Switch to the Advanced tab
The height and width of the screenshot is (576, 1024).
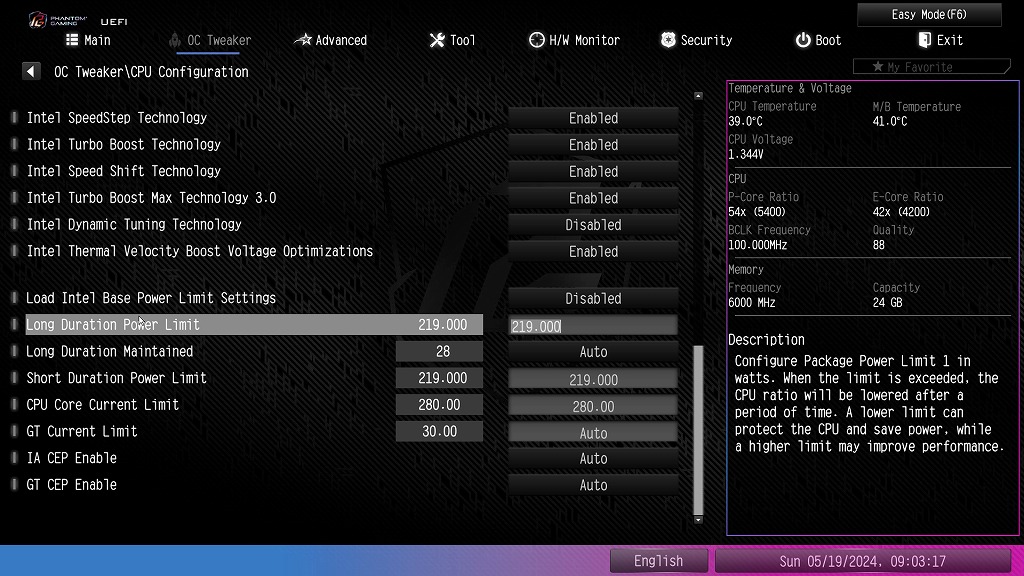pos(330,40)
